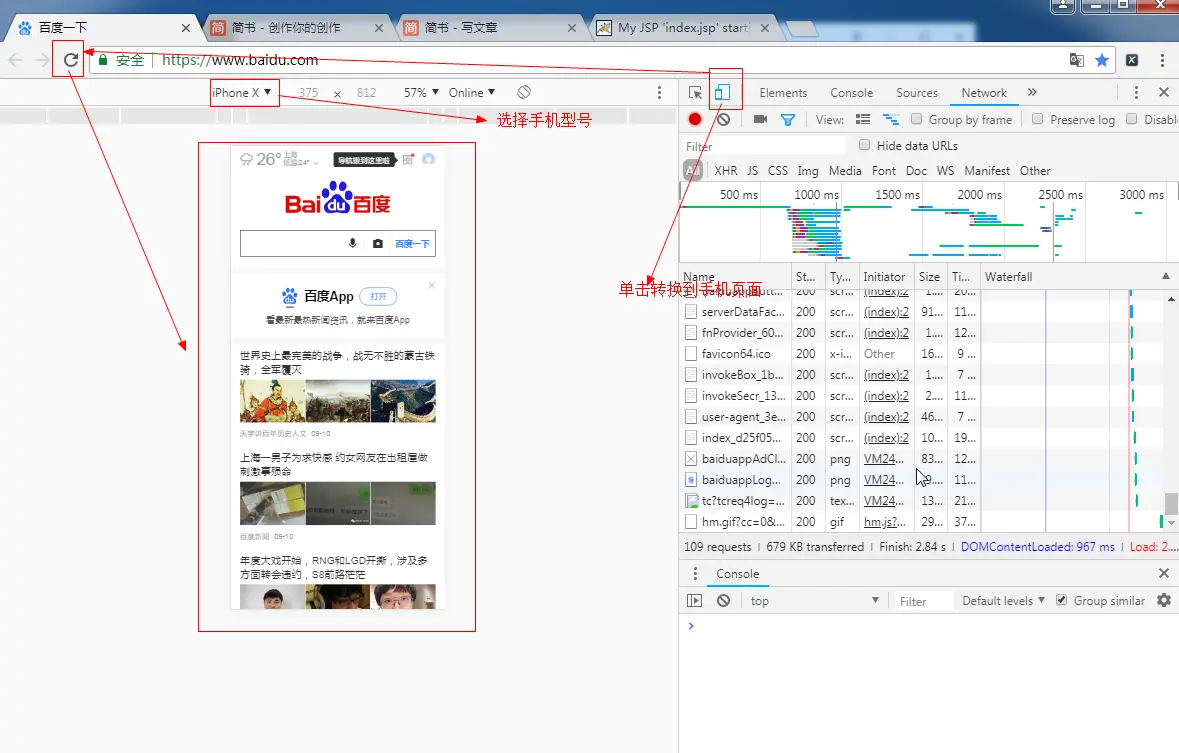Screen dimensions: 1179x753
Task: Open device toolbar more options menu
Action: 659,92
